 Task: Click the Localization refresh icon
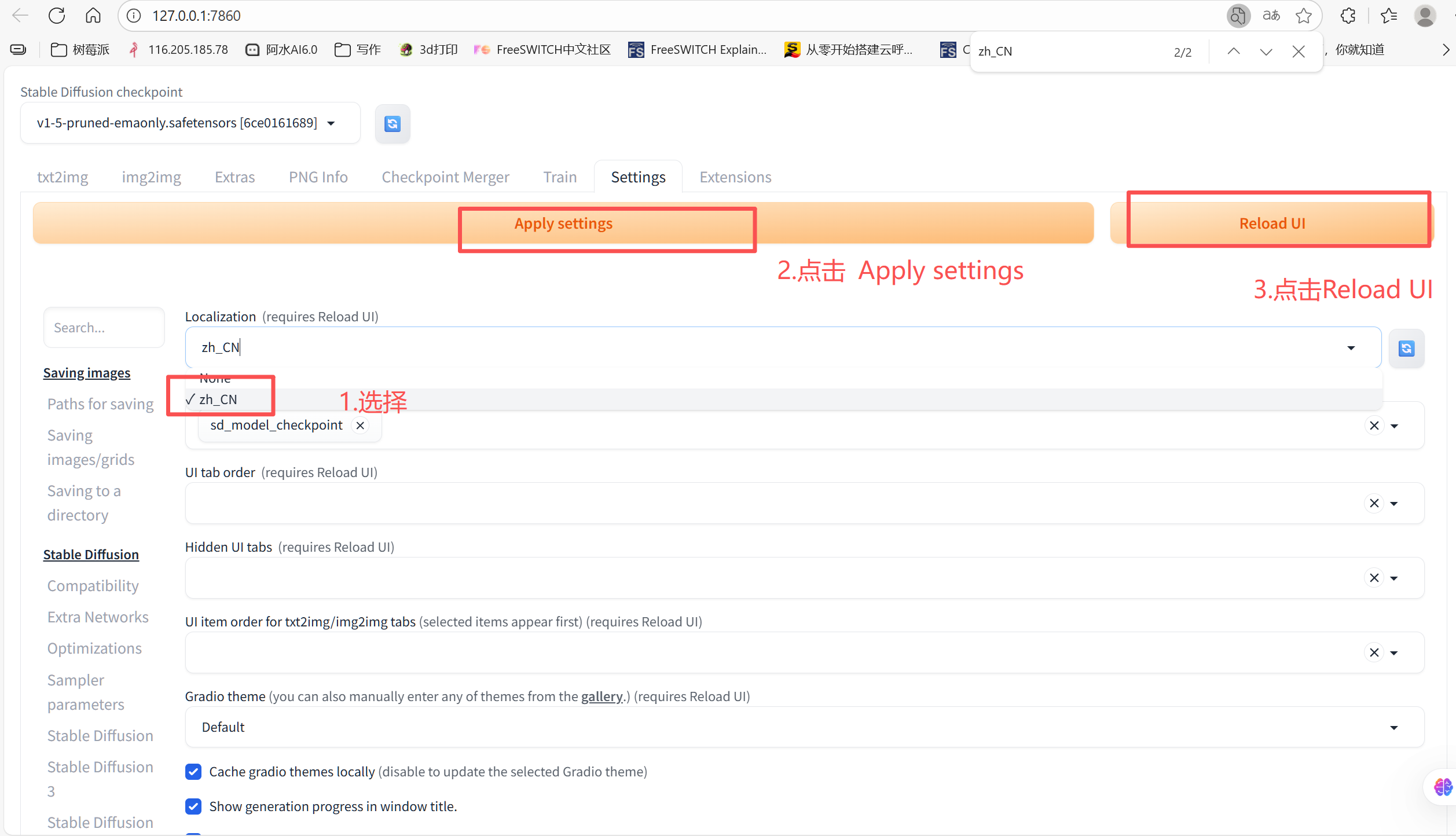tap(1406, 348)
